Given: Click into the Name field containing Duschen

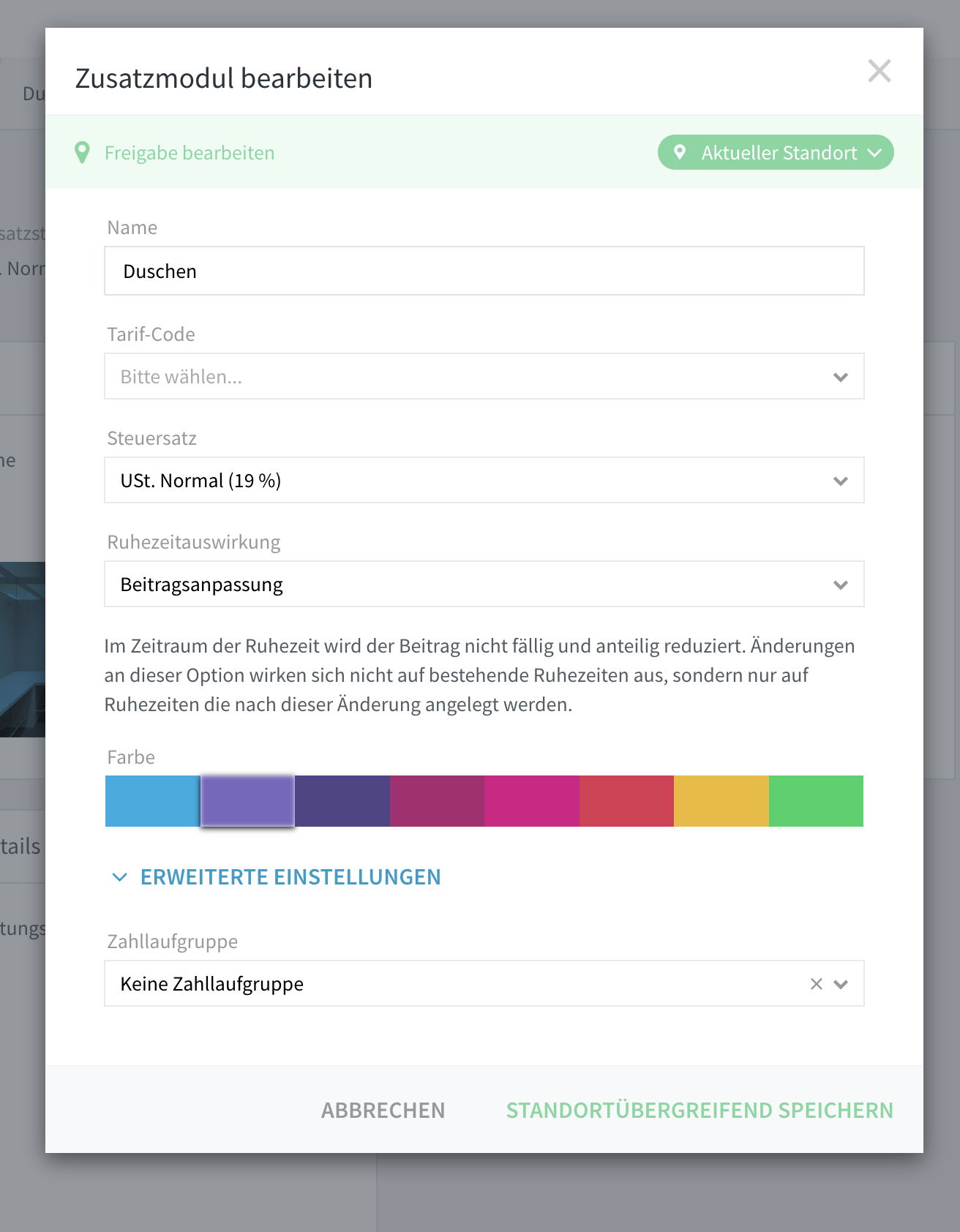Looking at the screenshot, I should [x=484, y=271].
